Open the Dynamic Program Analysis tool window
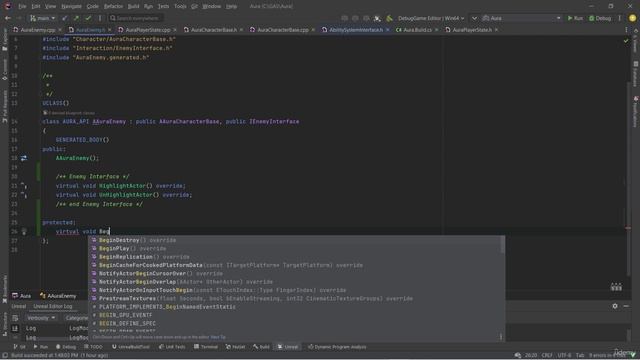The height and width of the screenshot is (360, 640). (337, 347)
